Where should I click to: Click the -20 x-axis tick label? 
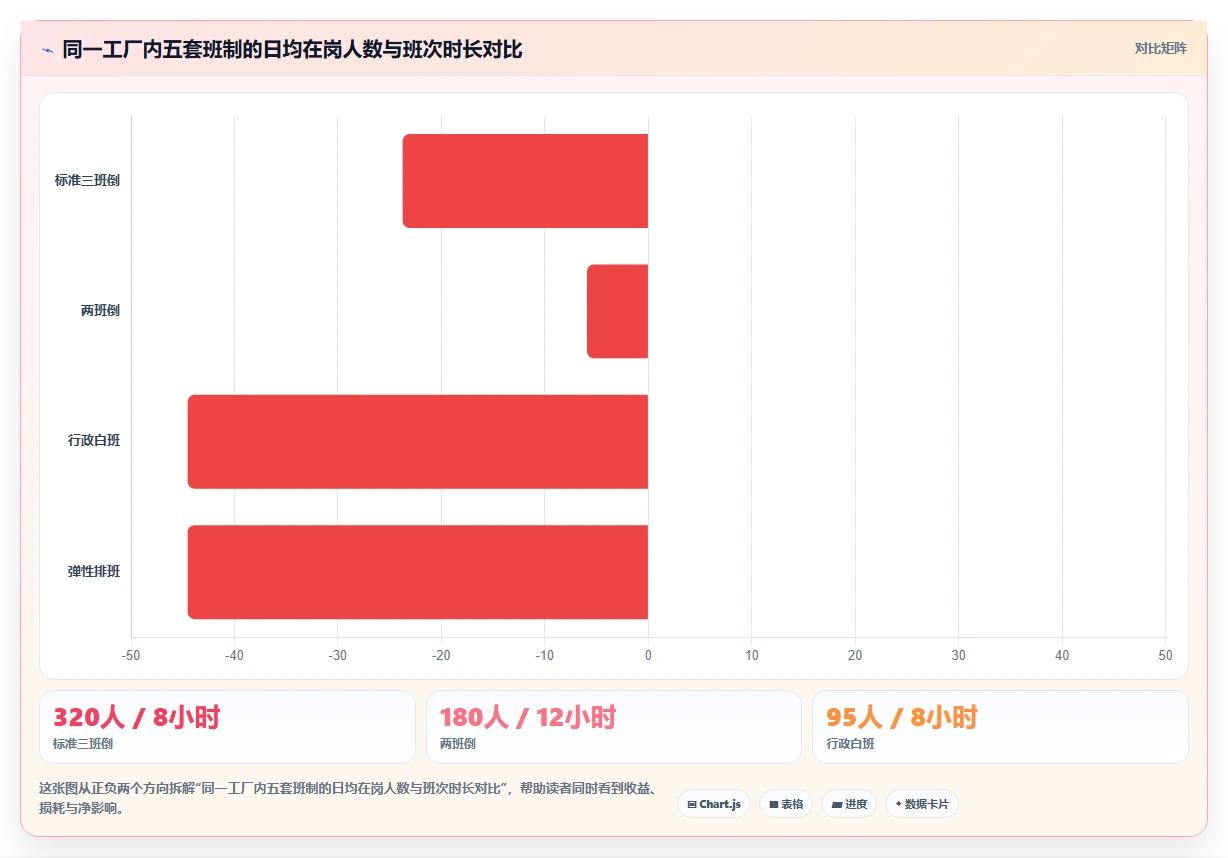[441, 656]
